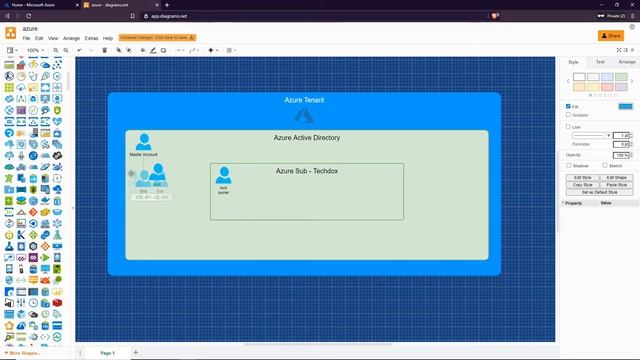Switch to the Text tab in format panel
Viewport: 640px width, 360px height.
[600, 62]
